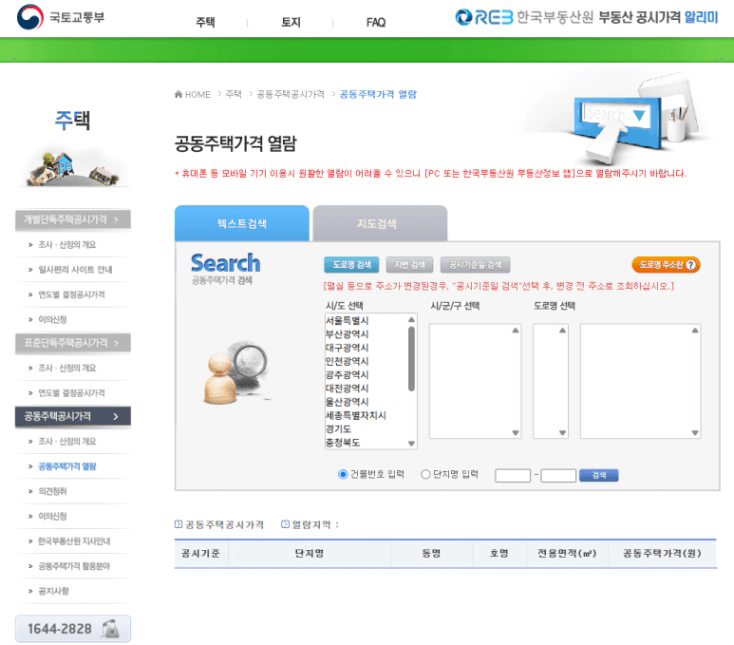Select 울산광역시 in the 시/도 list

347,402
